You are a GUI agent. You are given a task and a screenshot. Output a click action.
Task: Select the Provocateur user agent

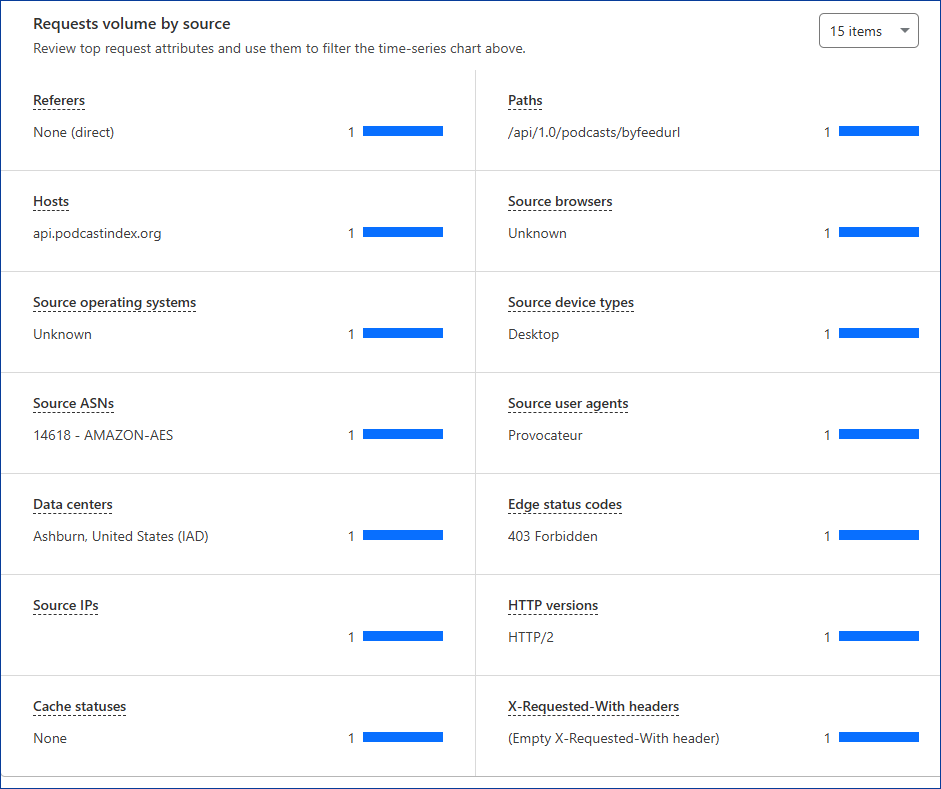[545, 435]
